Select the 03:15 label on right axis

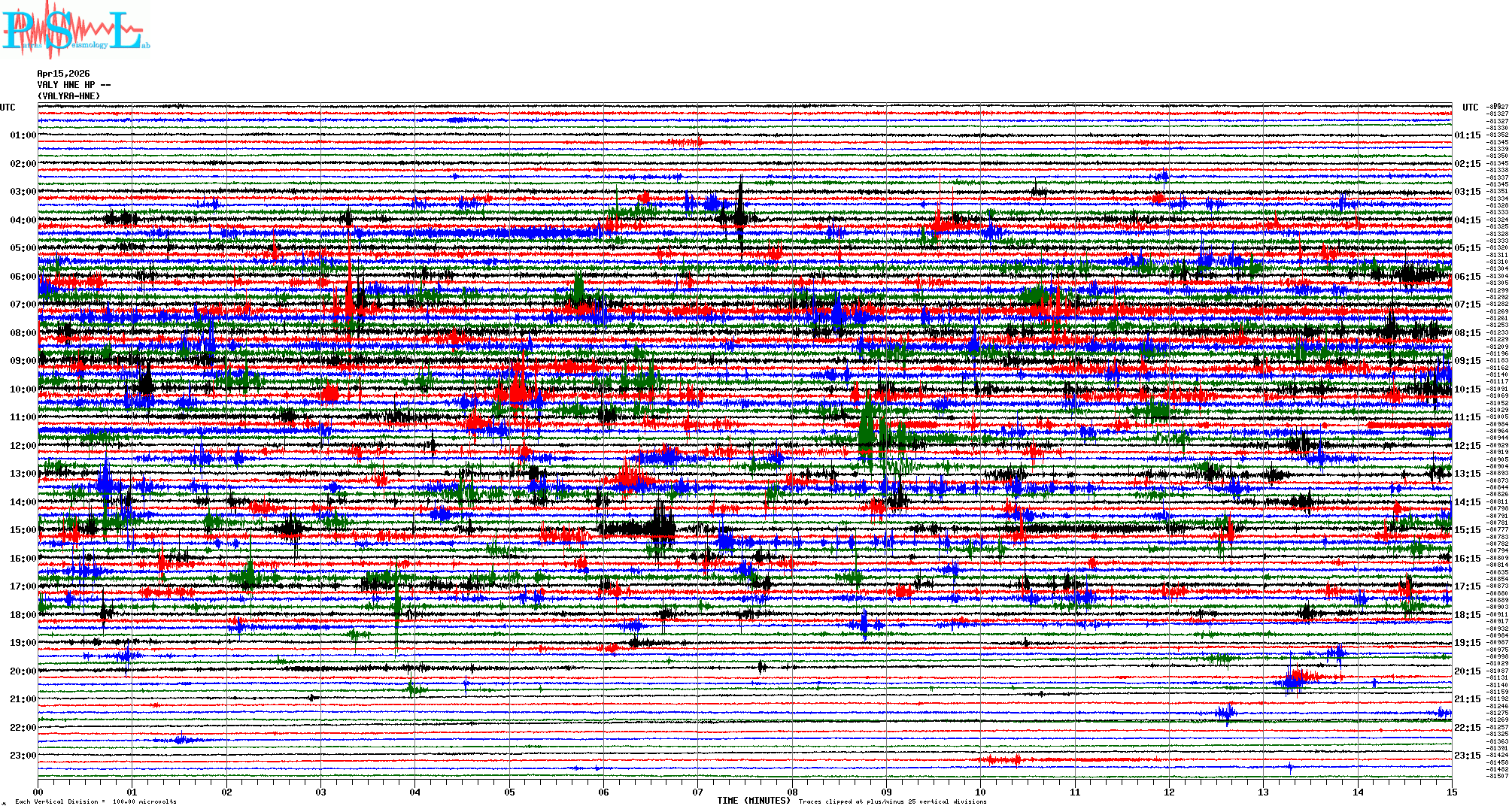pos(1467,192)
